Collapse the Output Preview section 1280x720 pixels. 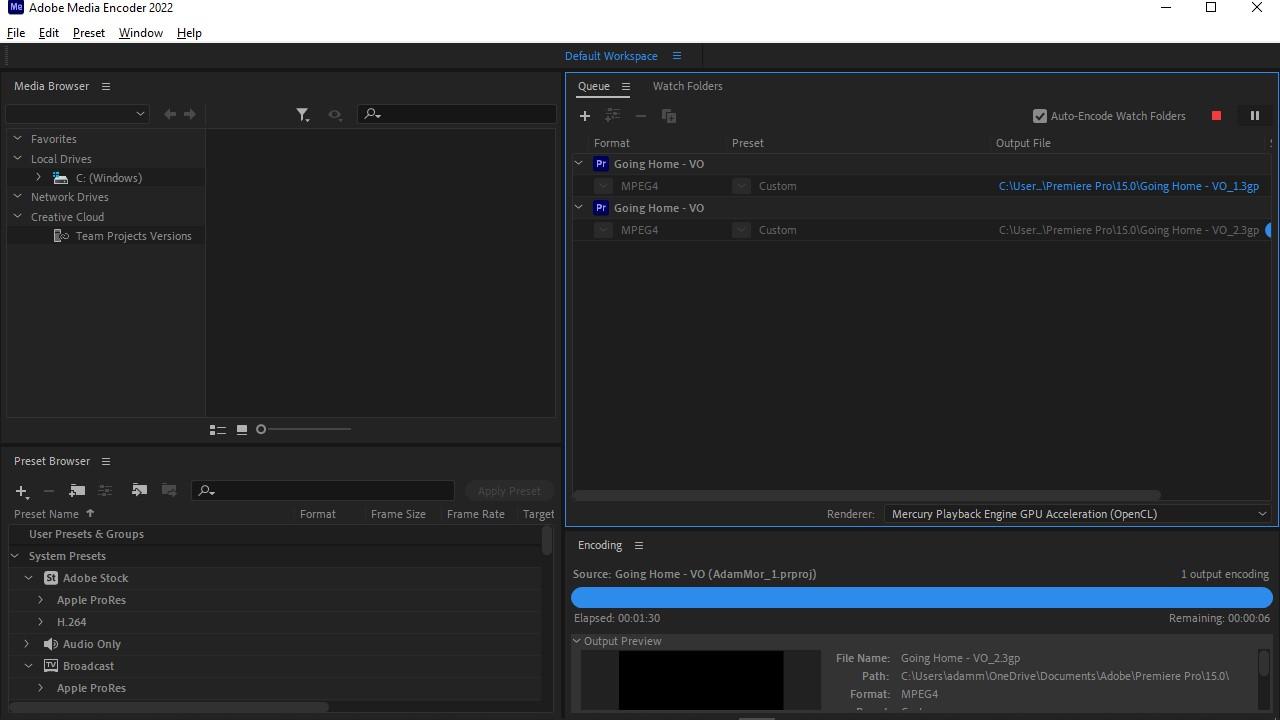pyautogui.click(x=577, y=641)
